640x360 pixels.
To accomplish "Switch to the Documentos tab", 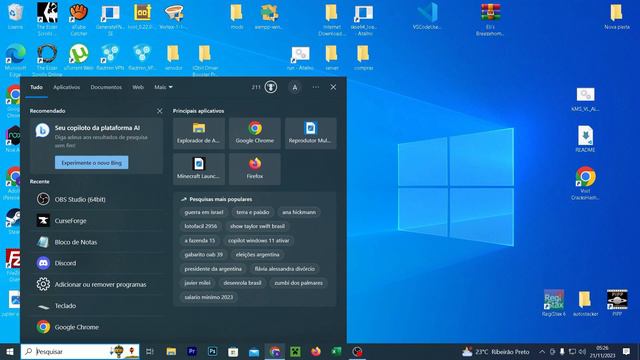I will (x=106, y=87).
